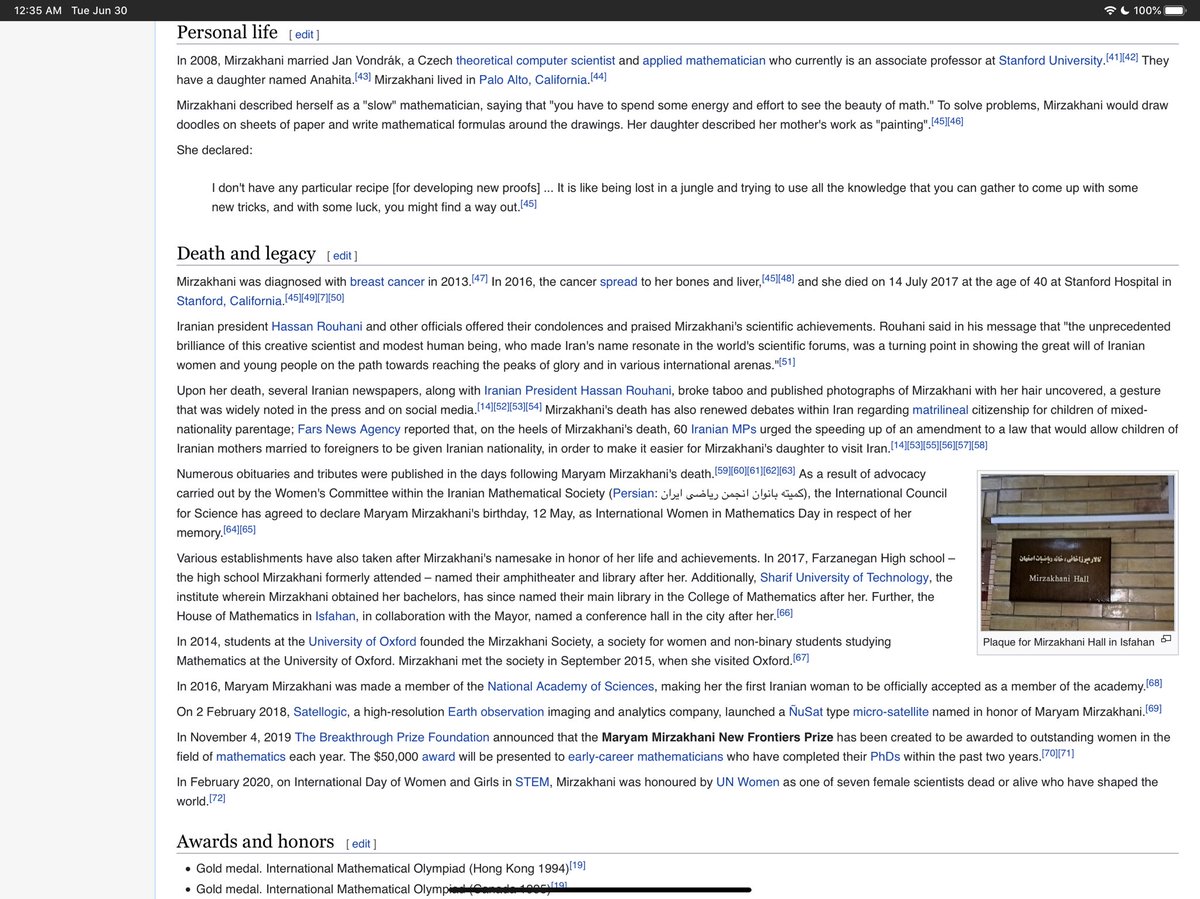Open citation [47] after 2013 diagnosis
Screen dimensions: 1200x899
(x=479, y=279)
